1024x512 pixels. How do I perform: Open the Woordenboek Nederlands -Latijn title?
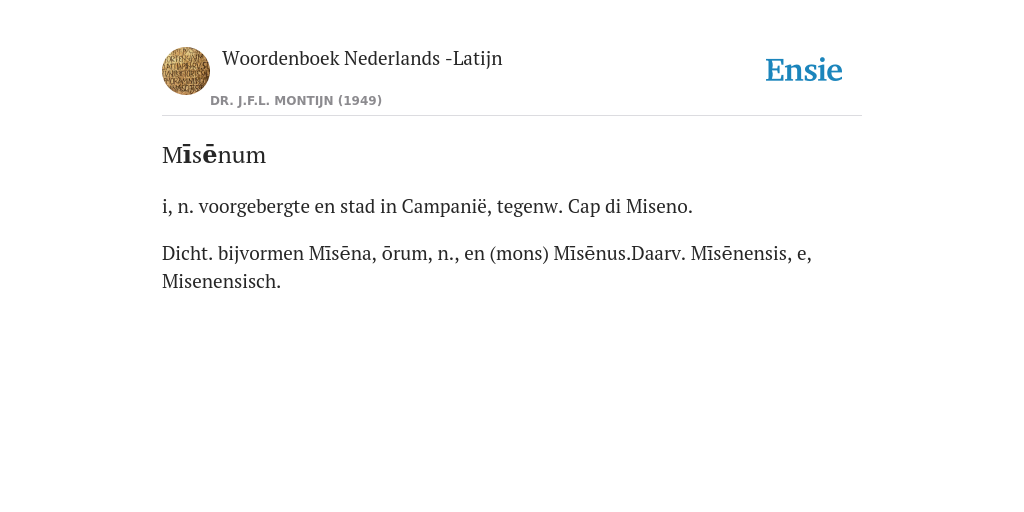pos(362,58)
